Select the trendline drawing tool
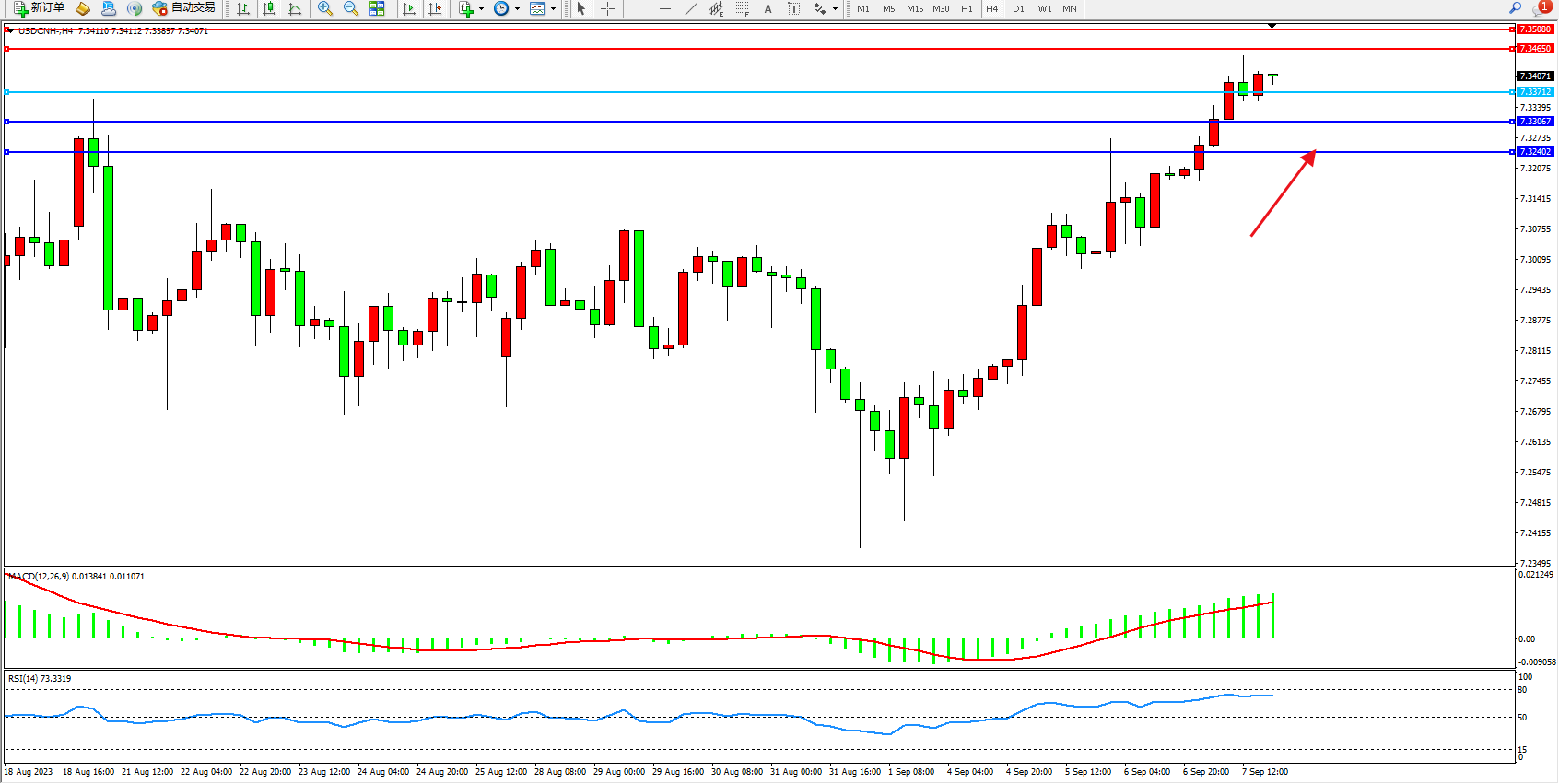1559x784 pixels. tap(691, 9)
